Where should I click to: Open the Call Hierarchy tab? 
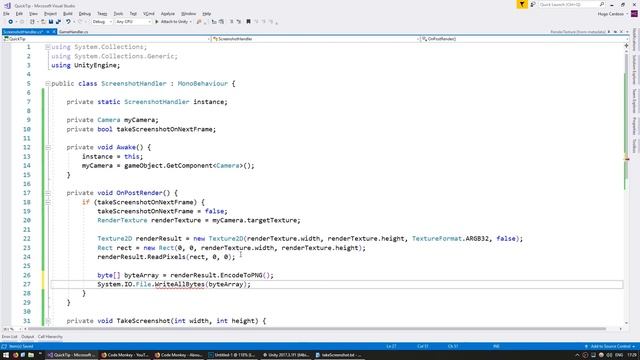tap(50, 337)
